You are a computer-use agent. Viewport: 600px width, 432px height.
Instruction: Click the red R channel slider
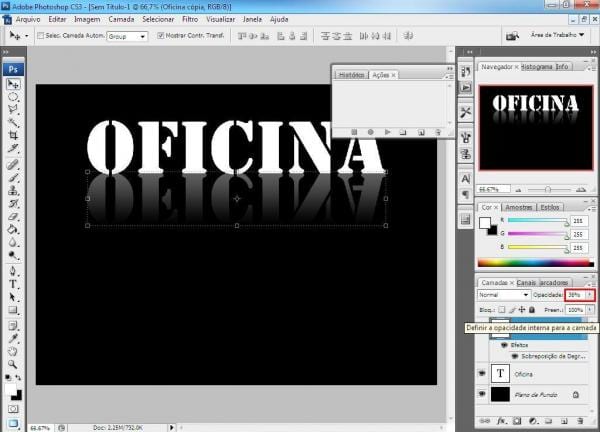(x=538, y=221)
